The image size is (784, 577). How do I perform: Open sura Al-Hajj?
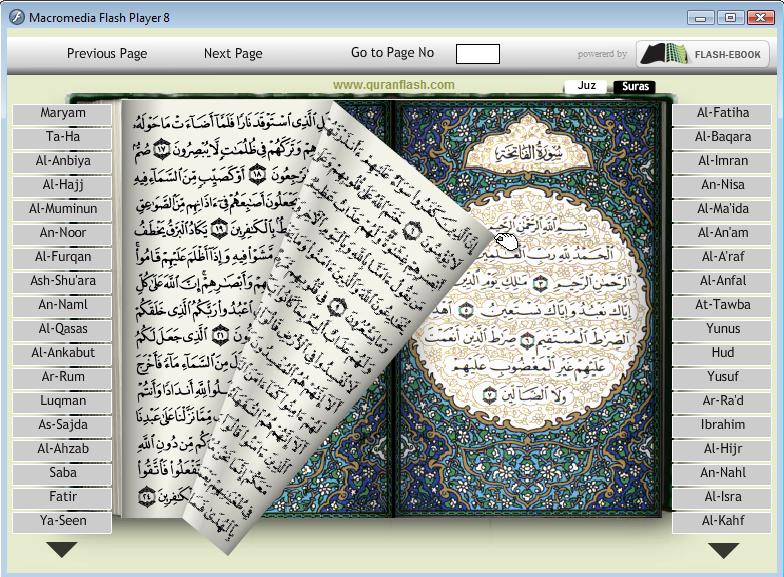coord(62,186)
